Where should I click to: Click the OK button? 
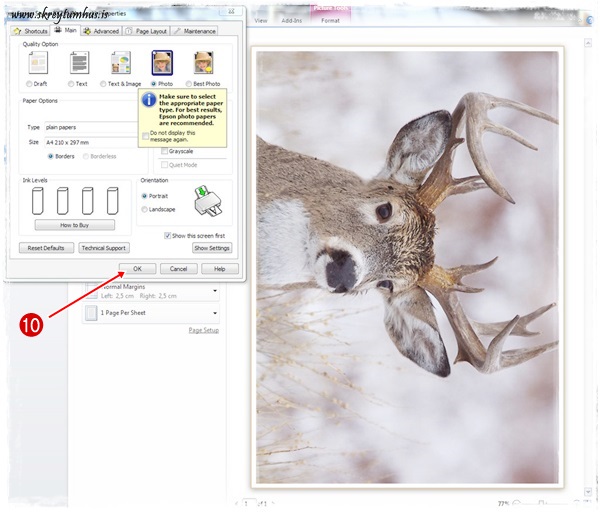(x=137, y=269)
